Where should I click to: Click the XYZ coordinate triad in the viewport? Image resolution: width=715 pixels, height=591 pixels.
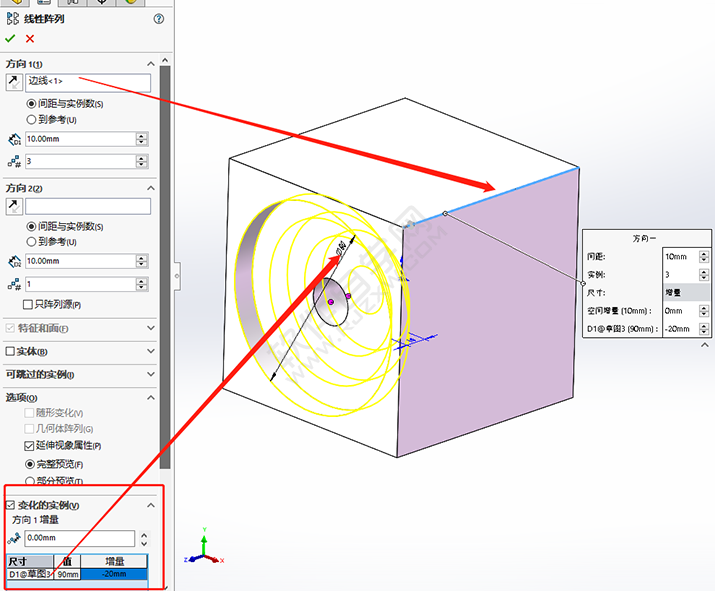[x=204, y=547]
